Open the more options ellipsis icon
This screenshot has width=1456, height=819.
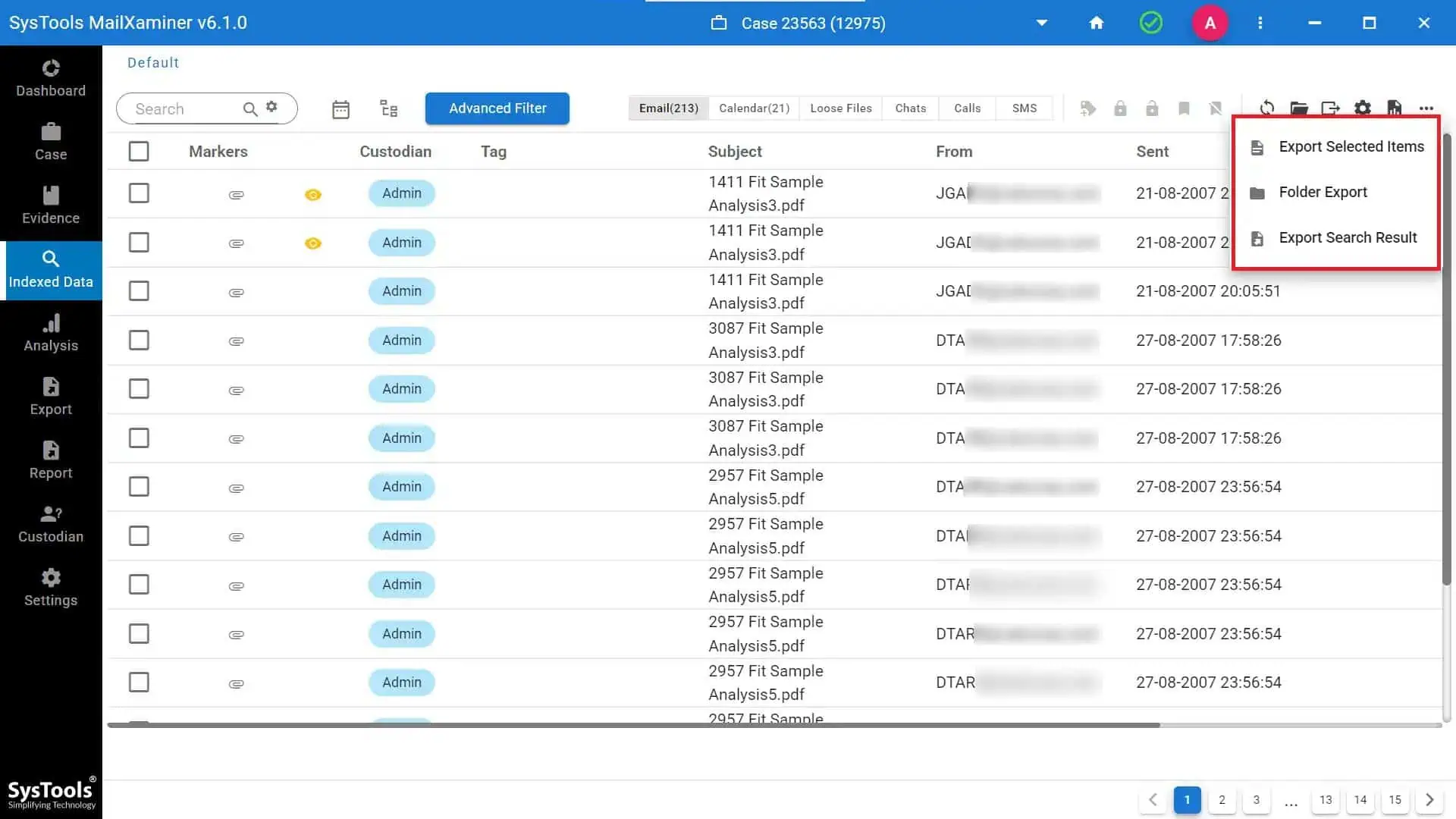pyautogui.click(x=1426, y=108)
